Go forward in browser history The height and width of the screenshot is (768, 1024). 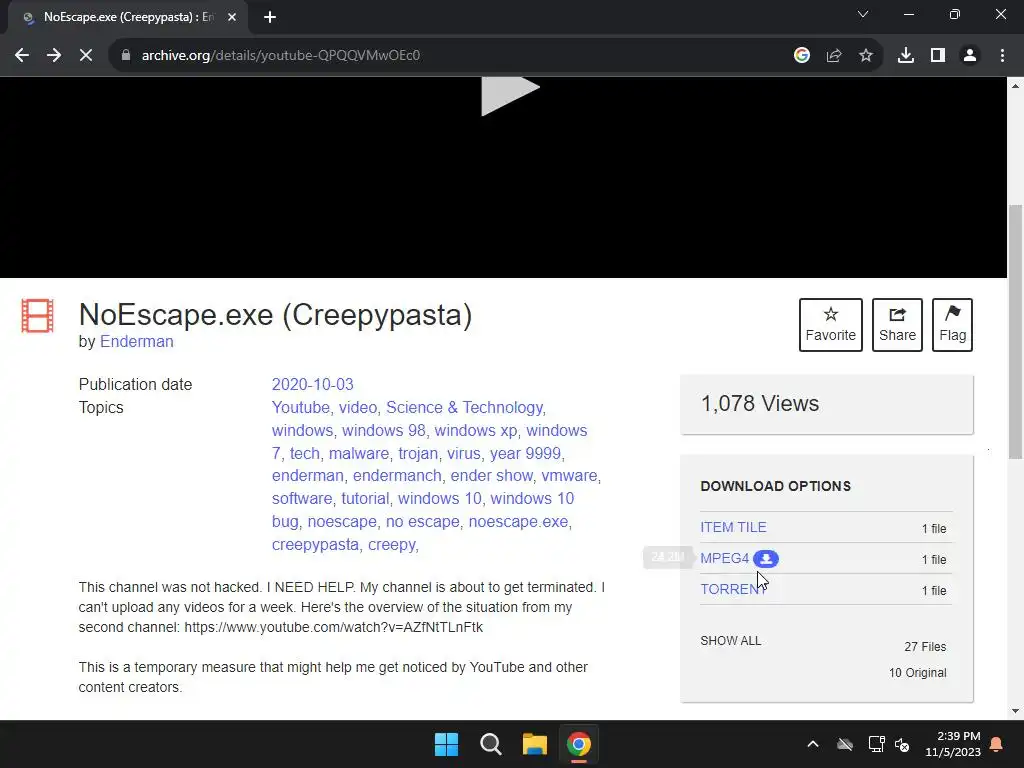click(x=54, y=56)
